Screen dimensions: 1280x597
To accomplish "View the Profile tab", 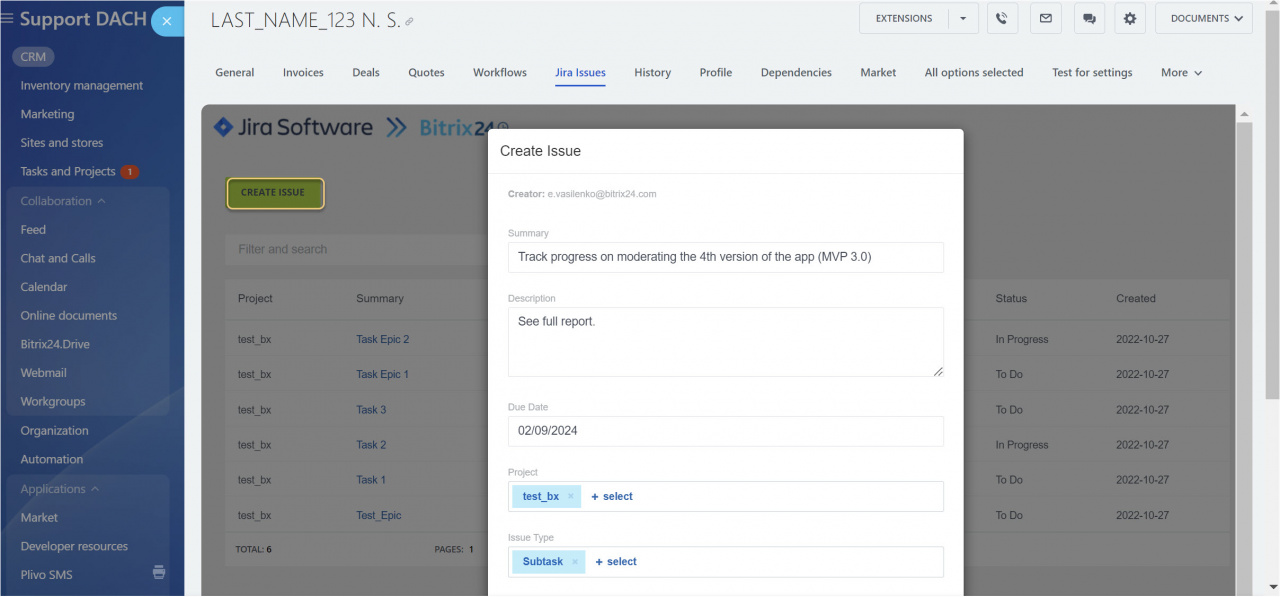I will click(x=716, y=73).
